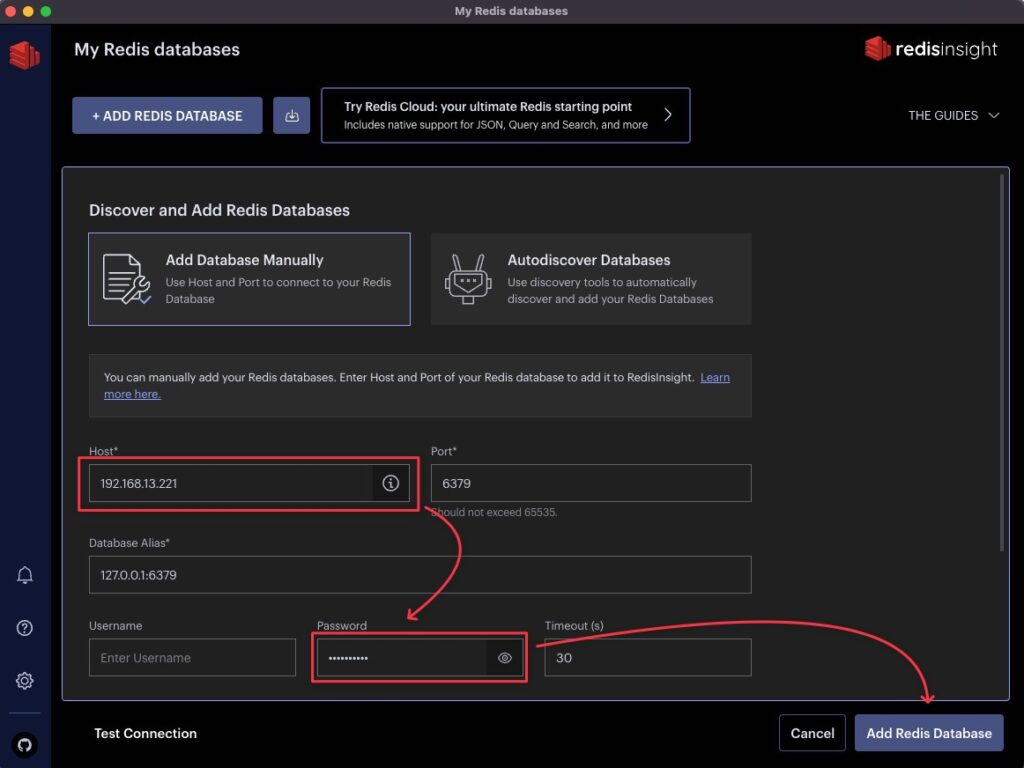Viewport: 1024px width, 768px height.
Task: Click the Autodiscover Databases robot icon
Action: click(468, 279)
